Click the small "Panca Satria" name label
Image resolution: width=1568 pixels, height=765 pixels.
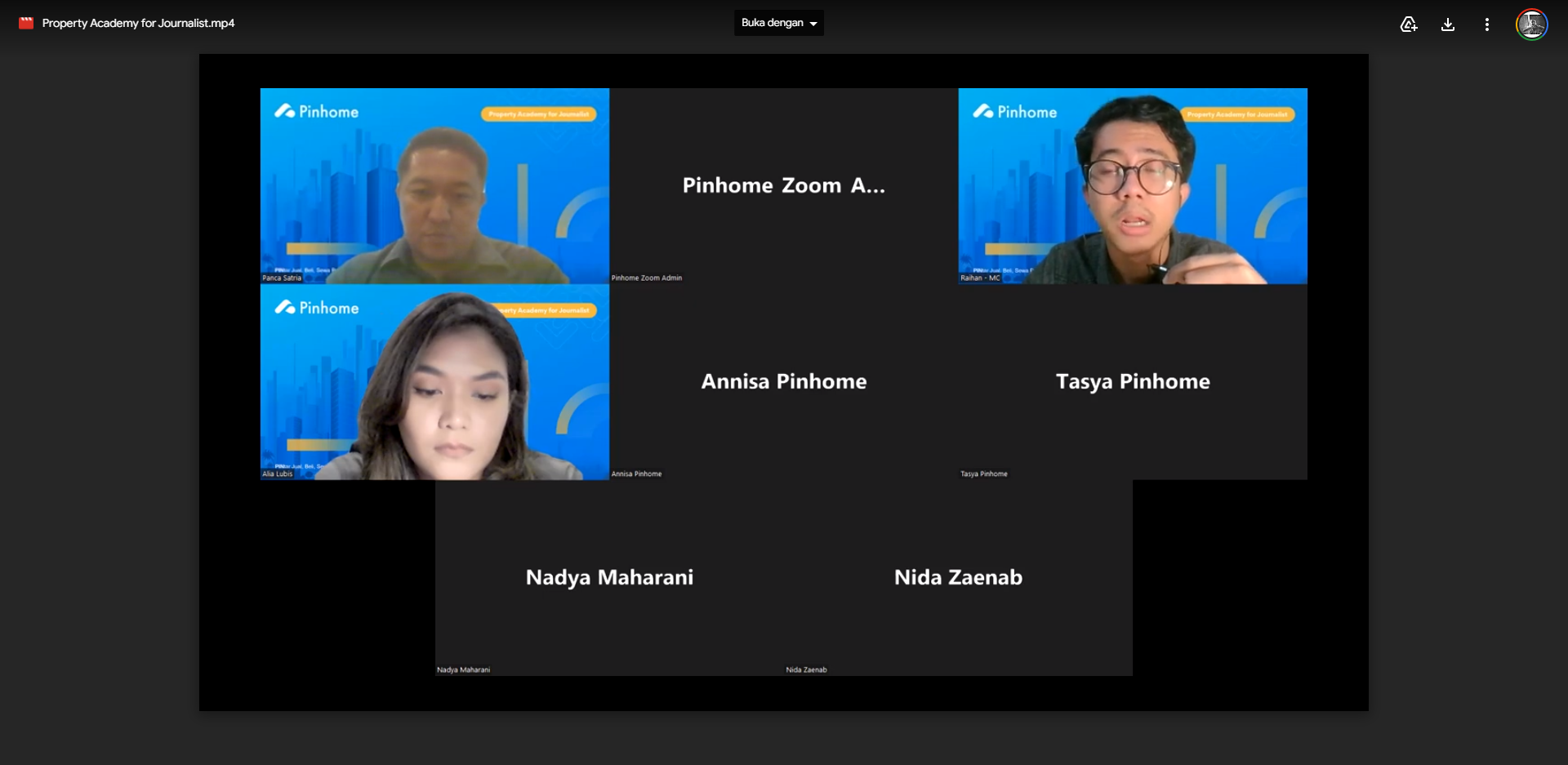(282, 278)
